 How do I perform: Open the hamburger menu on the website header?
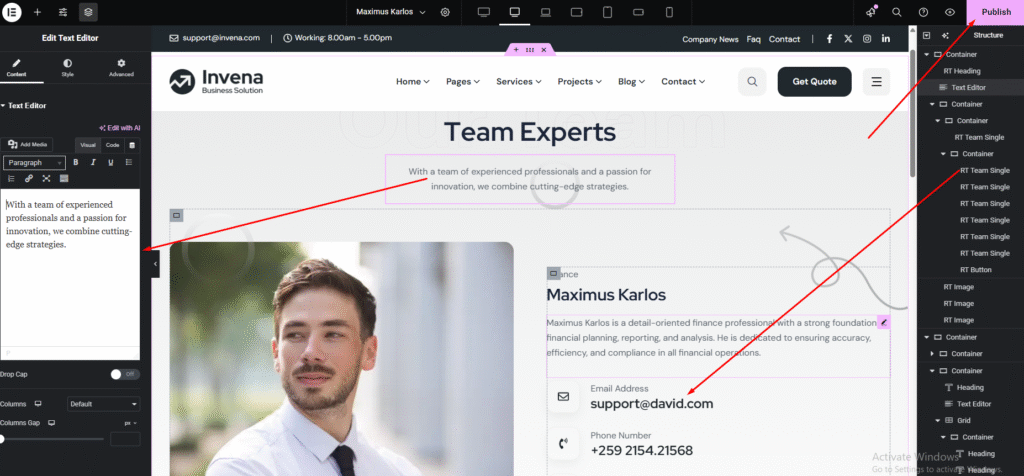click(876, 82)
